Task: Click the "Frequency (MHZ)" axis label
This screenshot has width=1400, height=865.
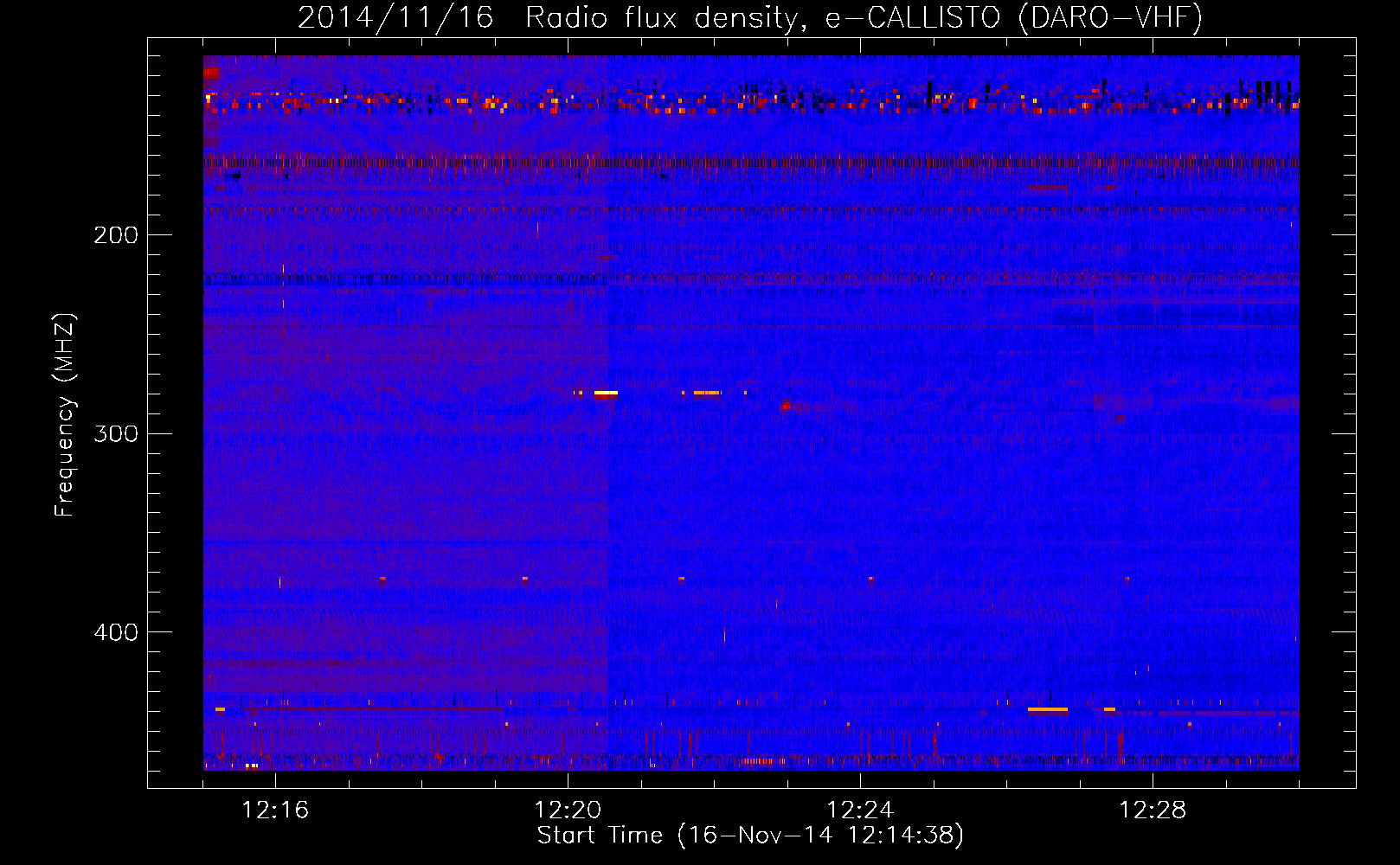Action: click(65, 414)
